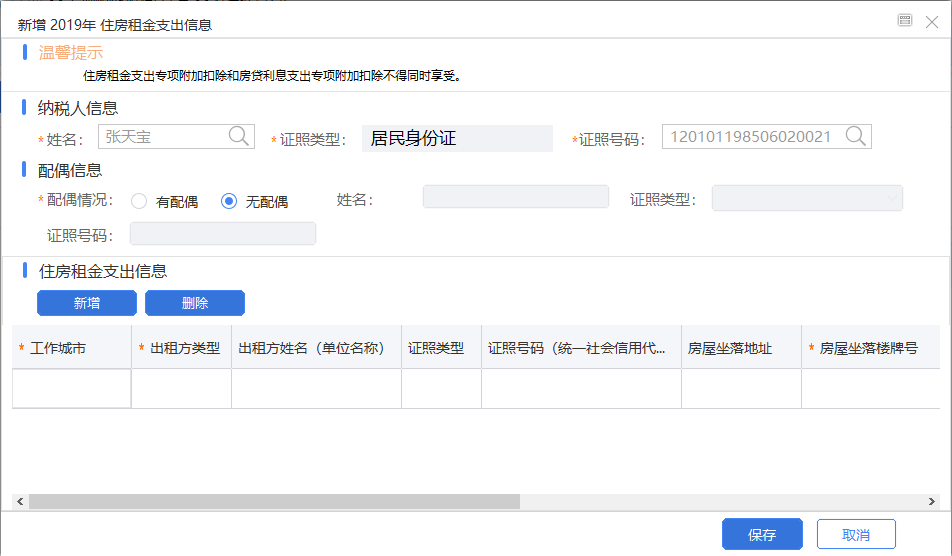This screenshot has width=952, height=556.
Task: Click the 房屋坐落楼牌号 column header
Action: pos(871,347)
